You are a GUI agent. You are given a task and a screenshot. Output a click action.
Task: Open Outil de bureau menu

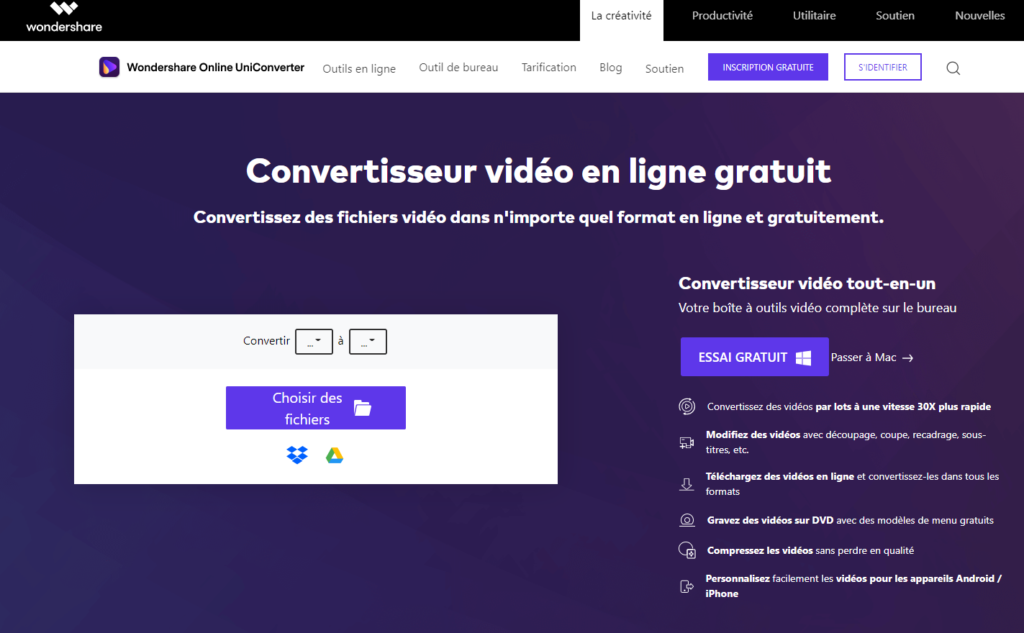coord(458,67)
